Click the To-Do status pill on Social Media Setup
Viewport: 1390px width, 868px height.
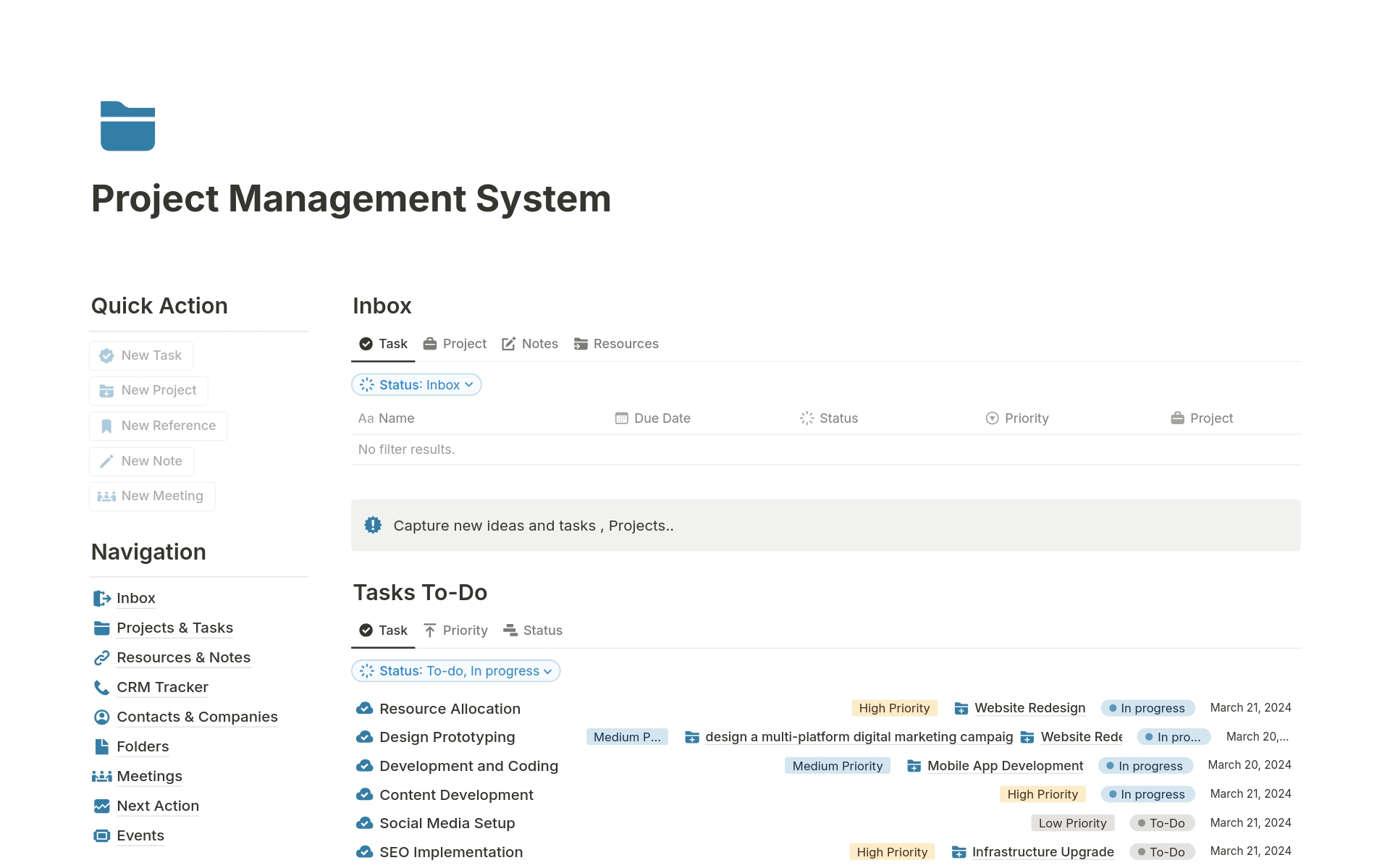(1161, 823)
